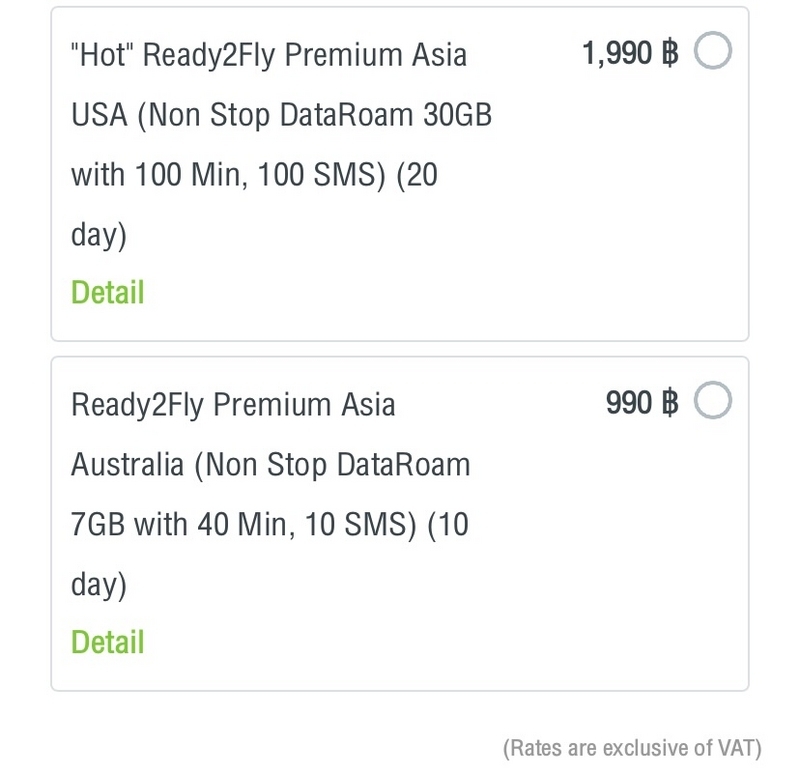800x774 pixels.
Task: Click the "with 100 Min, 100 SMS" text
Action: (x=228, y=174)
